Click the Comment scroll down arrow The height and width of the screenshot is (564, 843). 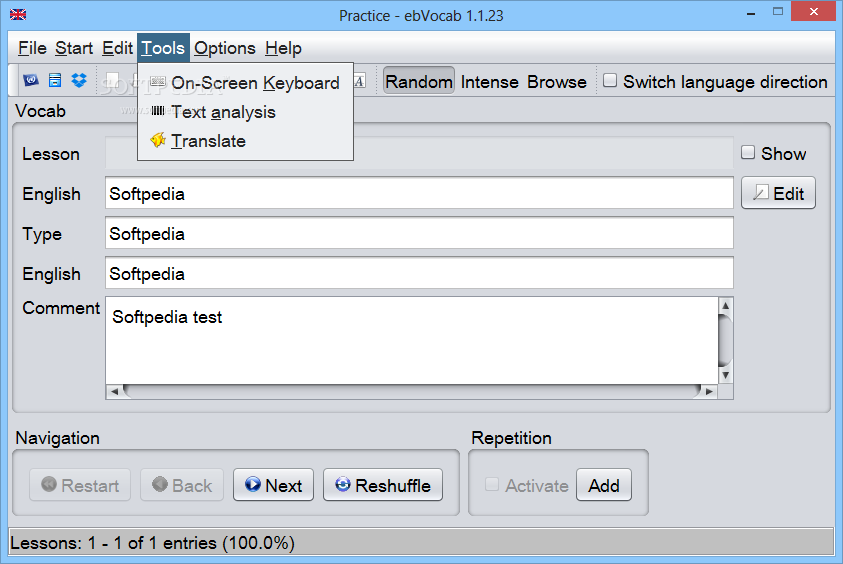pos(725,376)
